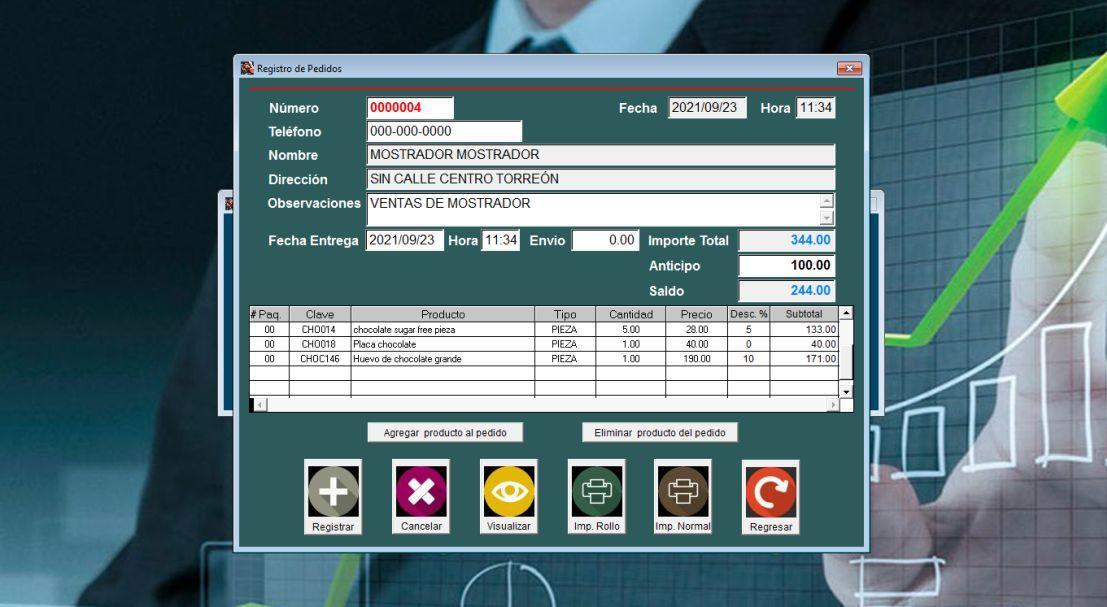Viewport: 1107px width, 607px height.
Task: Click the # Paq. column header
Action: 270,314
